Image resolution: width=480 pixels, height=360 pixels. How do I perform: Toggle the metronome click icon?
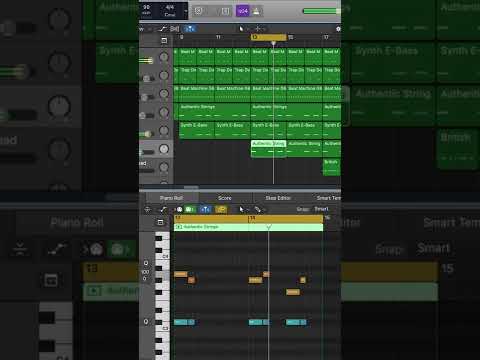pyautogui.click(x=256, y=11)
